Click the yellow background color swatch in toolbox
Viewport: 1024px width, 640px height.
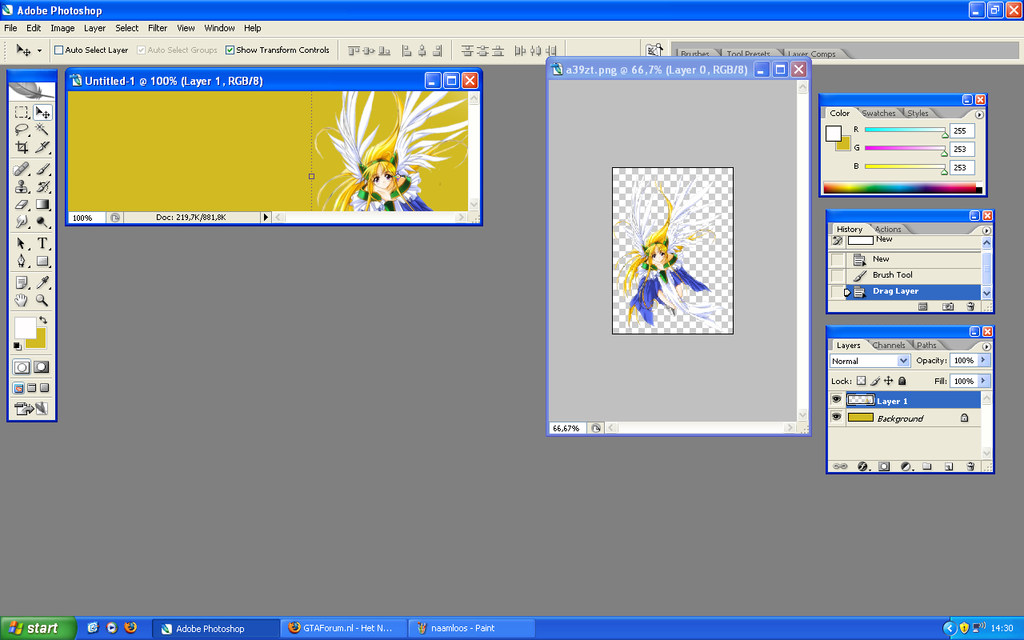click(36, 338)
